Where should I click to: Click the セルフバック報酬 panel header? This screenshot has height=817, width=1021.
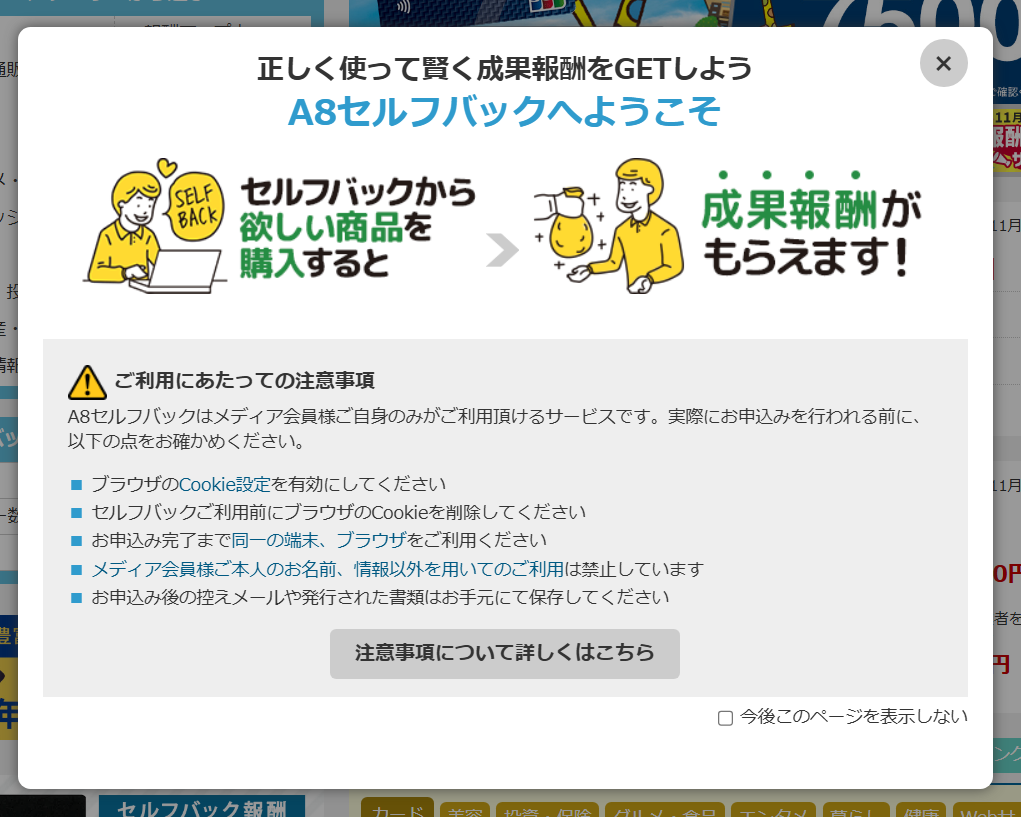[201, 809]
